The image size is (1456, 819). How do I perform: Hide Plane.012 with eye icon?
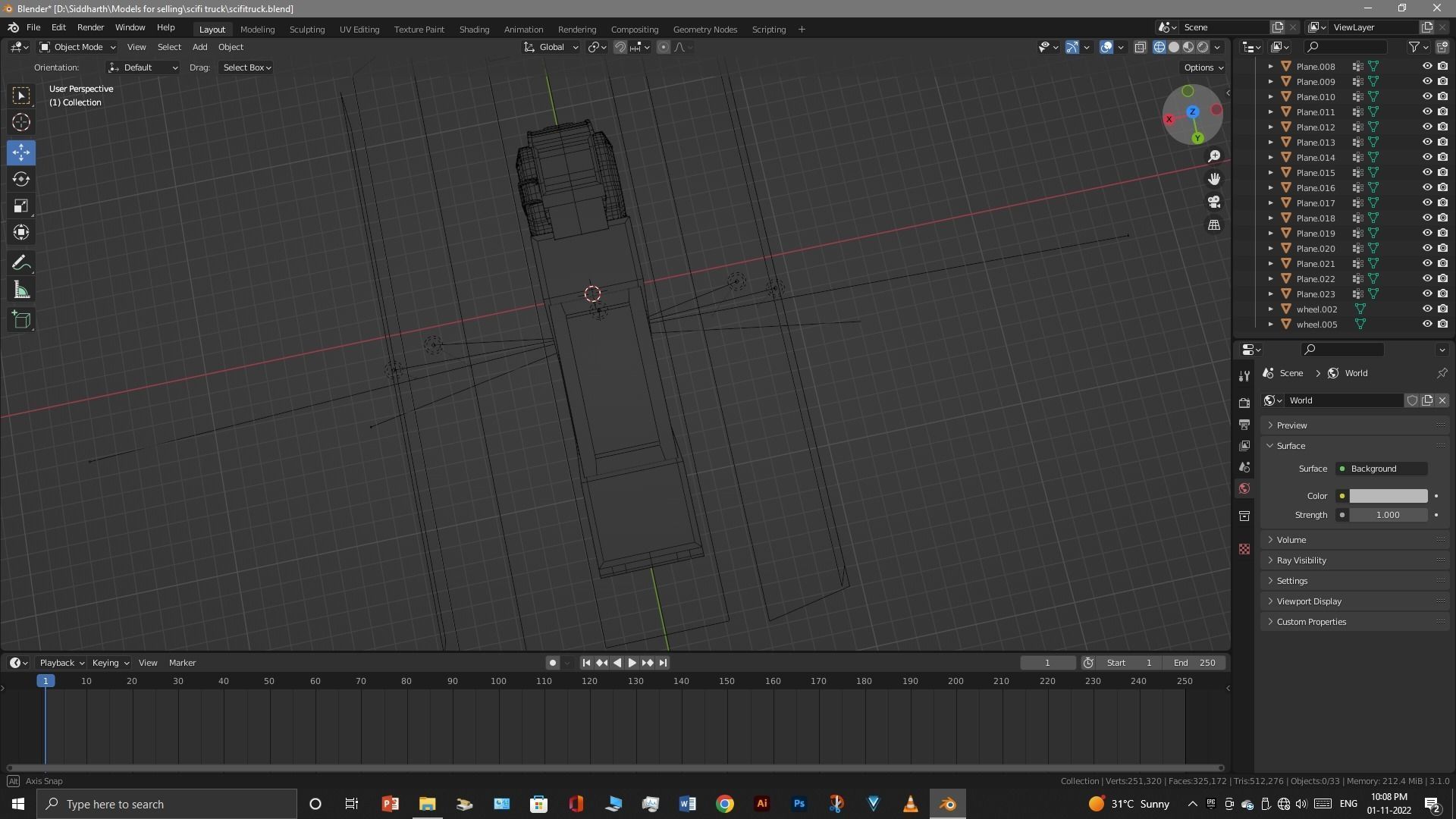click(x=1426, y=127)
